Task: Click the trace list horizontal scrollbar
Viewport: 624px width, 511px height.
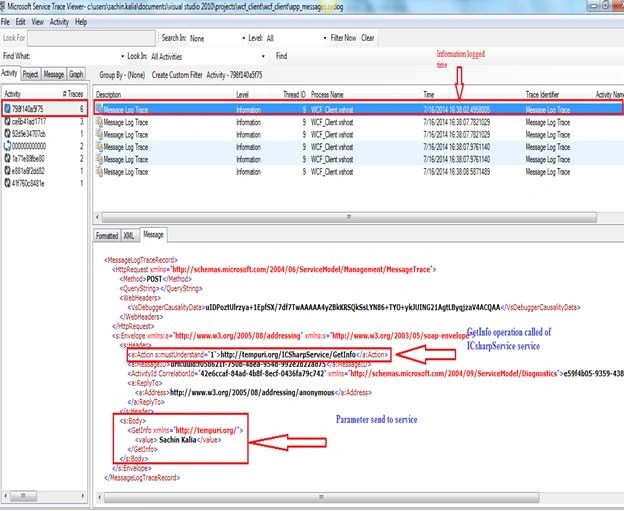Action: pos(349,217)
